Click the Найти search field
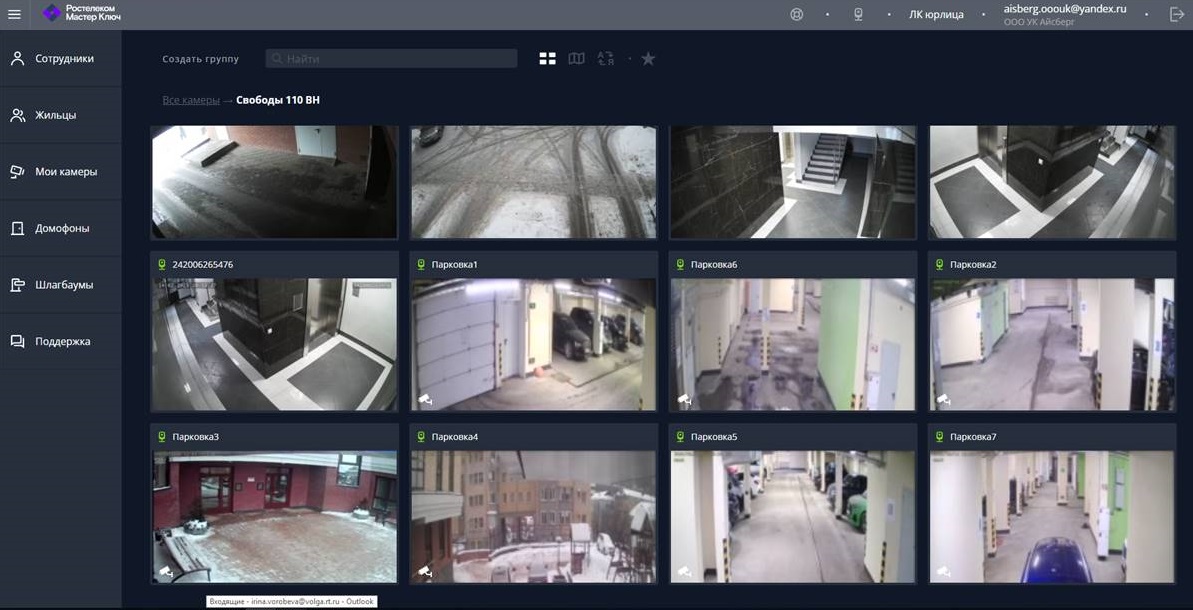 (x=391, y=59)
